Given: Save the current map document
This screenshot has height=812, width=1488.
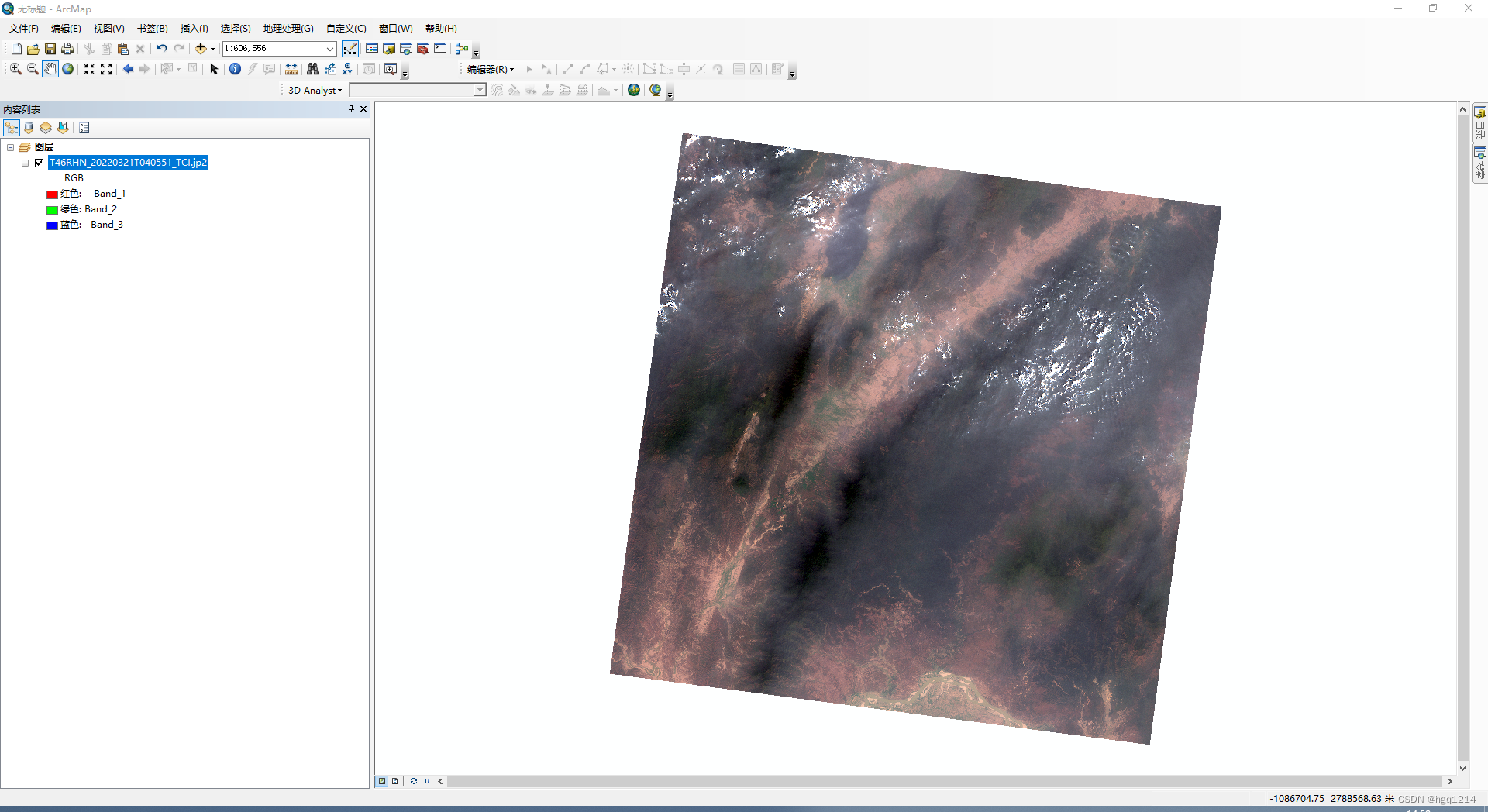Looking at the screenshot, I should pyautogui.click(x=50, y=49).
